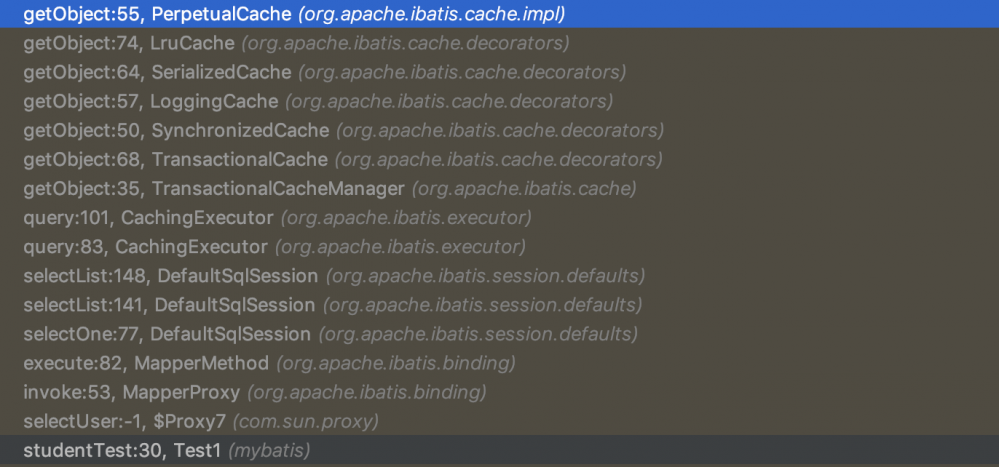Open the getObject:57 LoggingCache frame
Image resolution: width=999 pixels, height=467 pixels.
[150, 102]
